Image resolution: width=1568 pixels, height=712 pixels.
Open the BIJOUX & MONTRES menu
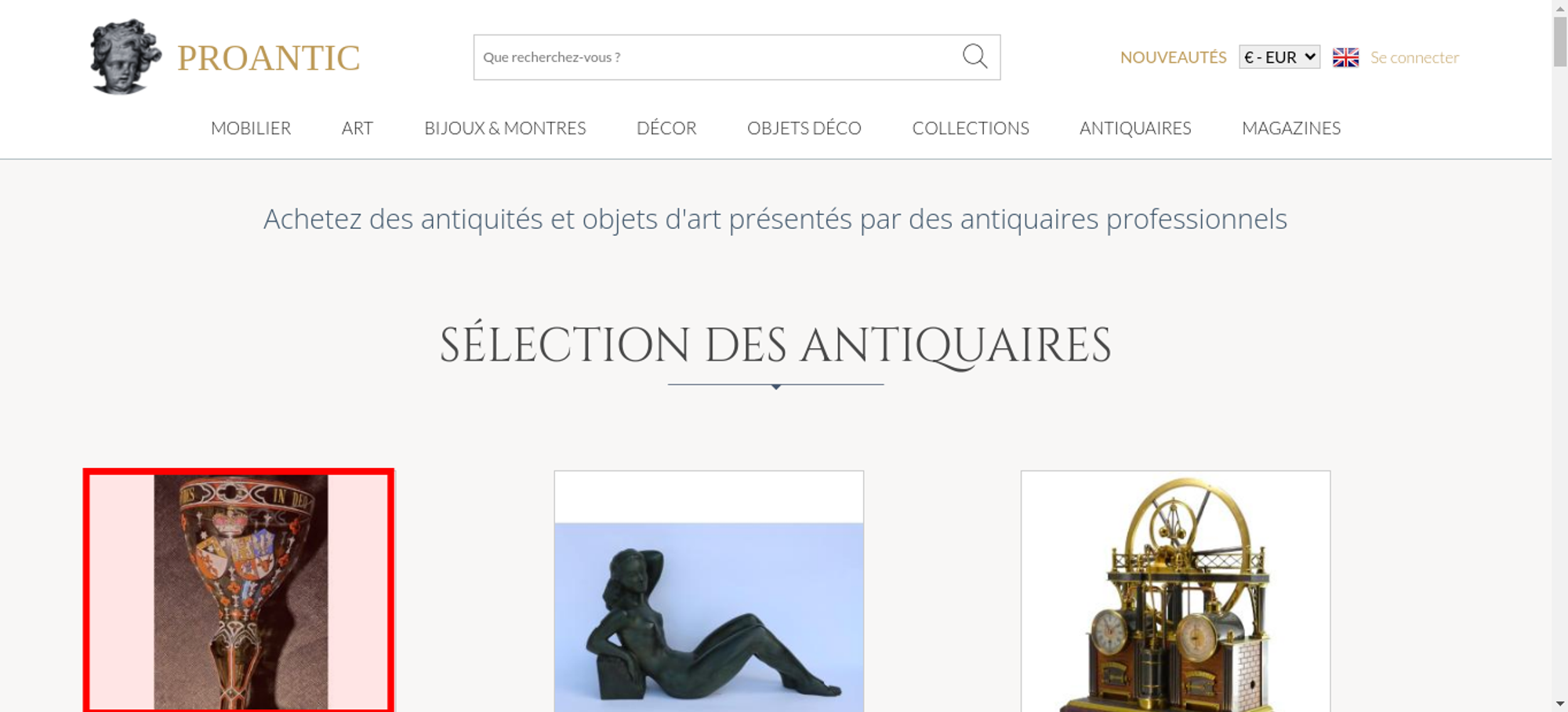[x=505, y=128]
